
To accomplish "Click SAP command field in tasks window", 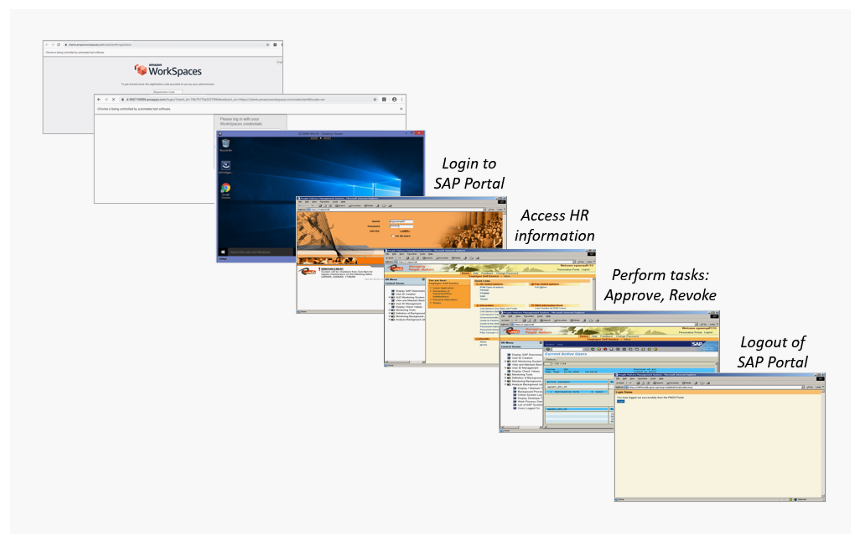I will 567,349.
